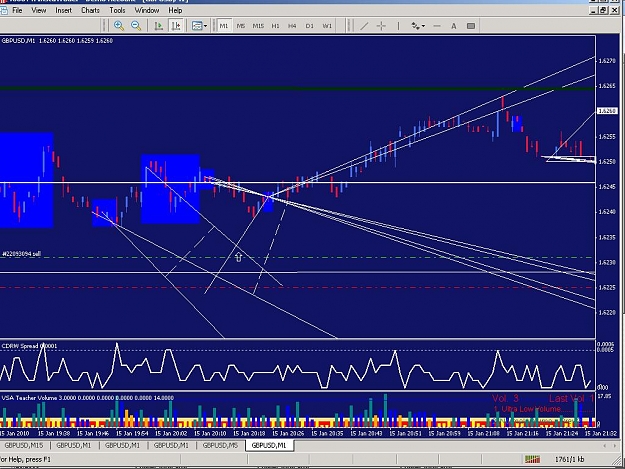Switch to the GBPUSD,M5 chart tab
The image size is (625, 469).
click(x=220, y=445)
